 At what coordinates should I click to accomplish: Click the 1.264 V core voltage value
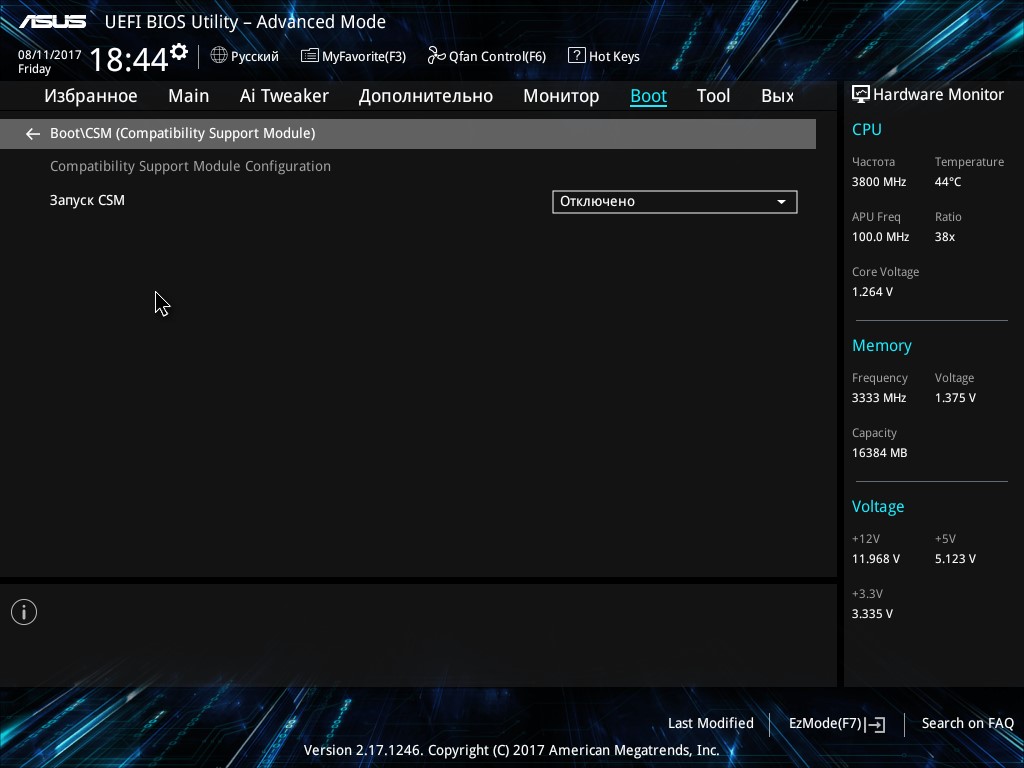pos(872,292)
